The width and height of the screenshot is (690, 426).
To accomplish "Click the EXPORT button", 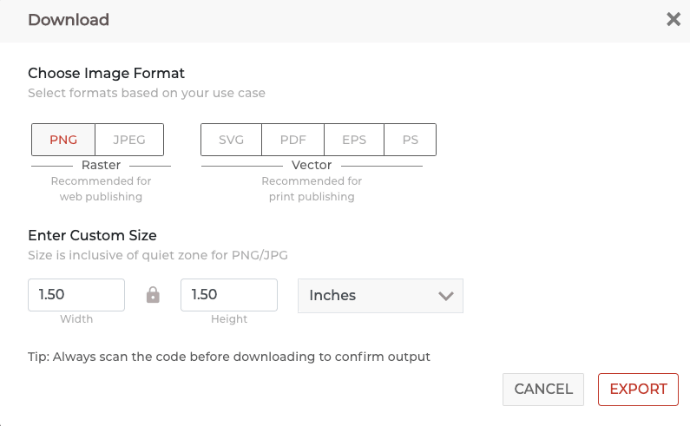I will point(638,389).
